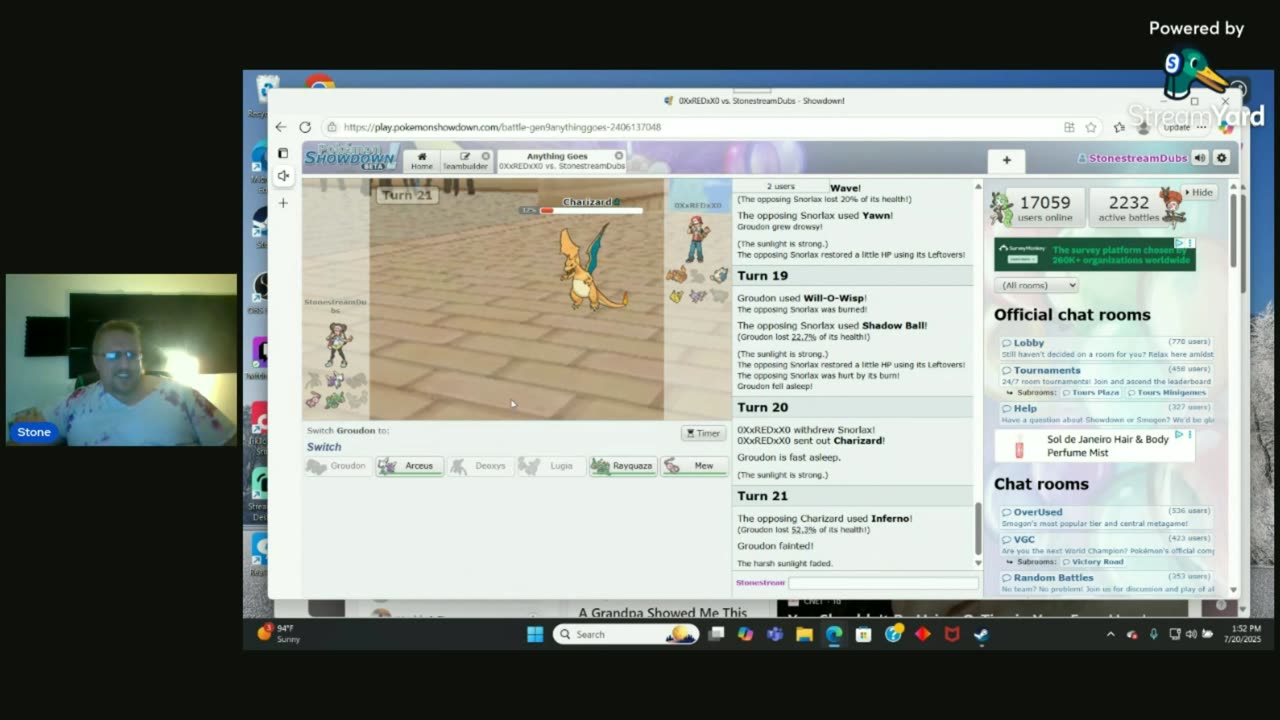This screenshot has width=1280, height=720.
Task: Open the Edge sidebar tab actions icon
Action: click(283, 153)
